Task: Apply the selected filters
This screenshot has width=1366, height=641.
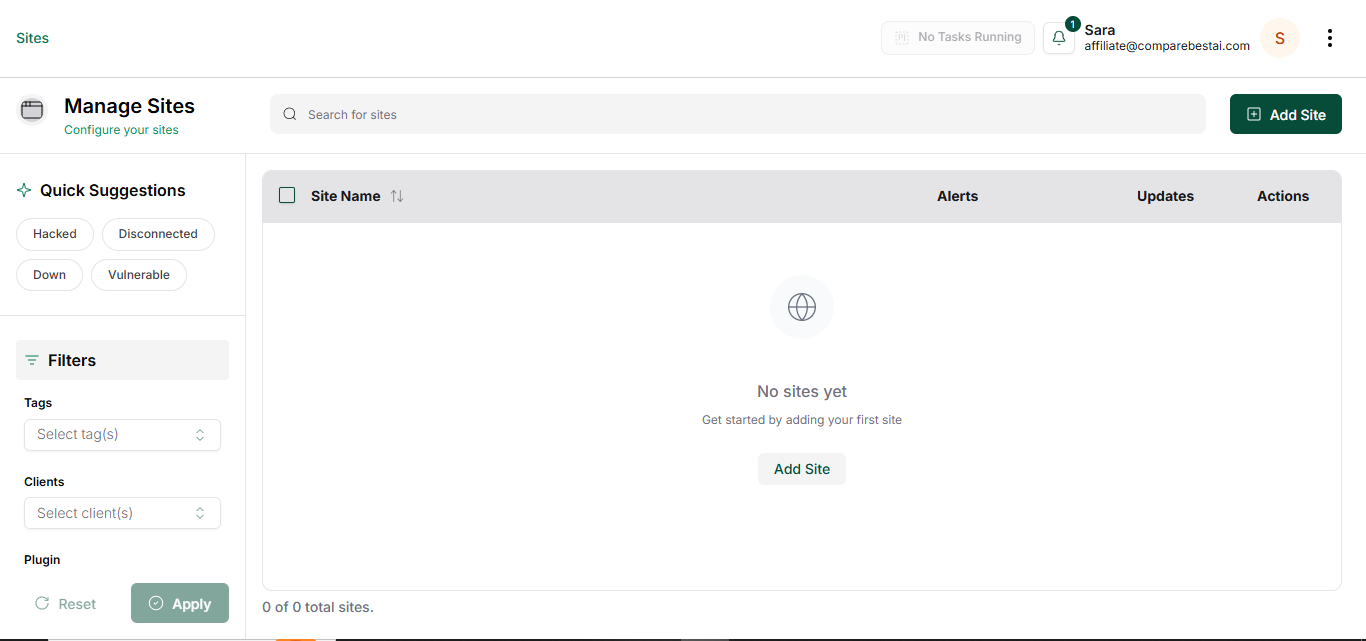Action: coord(180,603)
